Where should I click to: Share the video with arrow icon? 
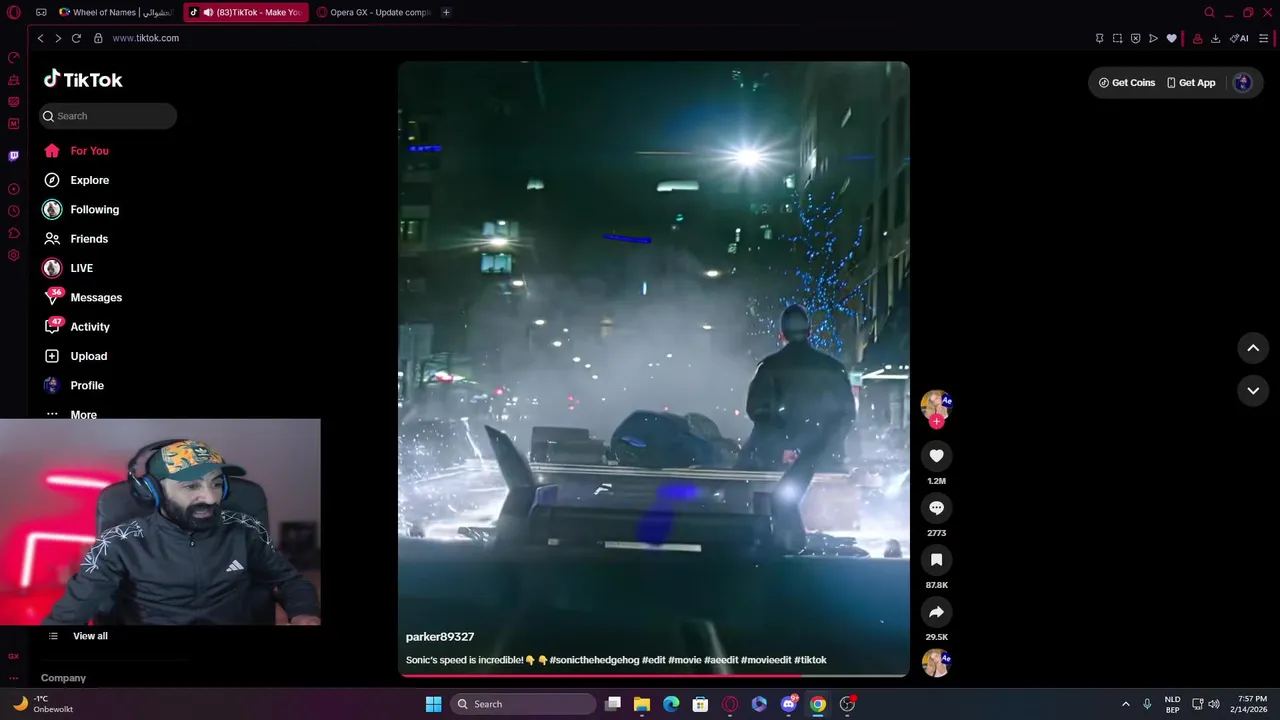[936, 612]
